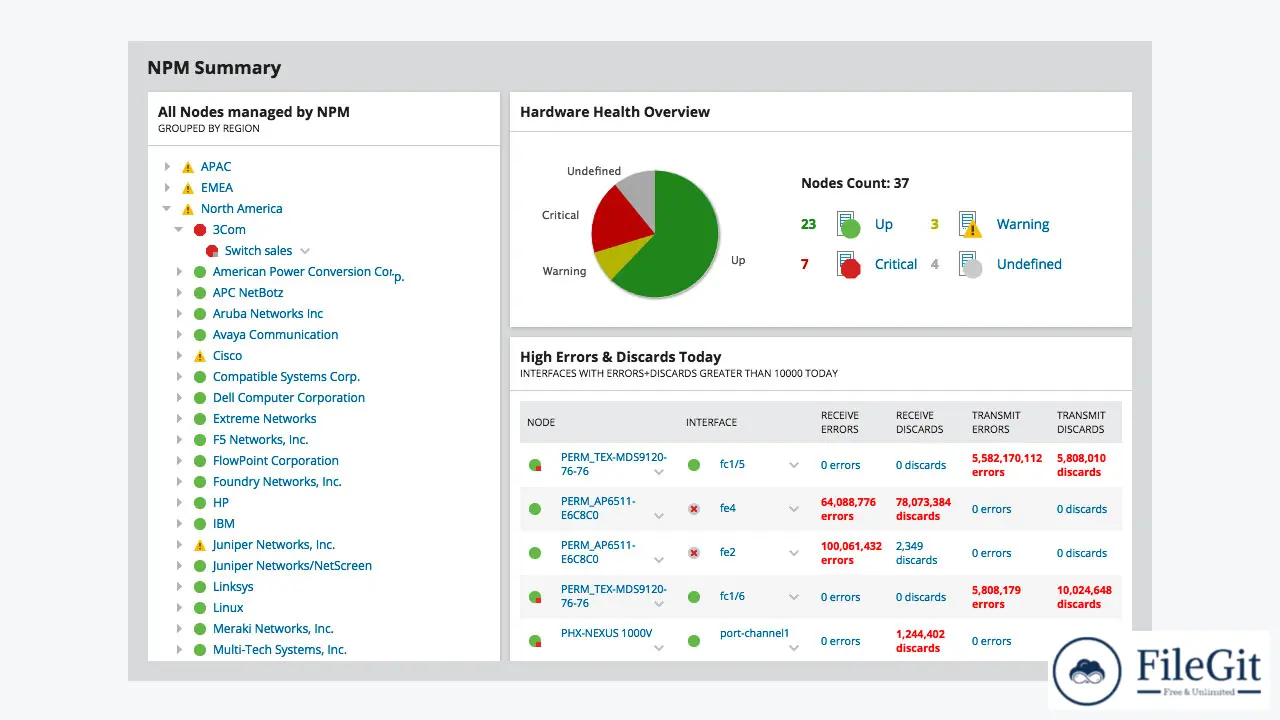
Task: Click the PHX-NEXUS 1000V node status icon
Action: click(x=535, y=641)
